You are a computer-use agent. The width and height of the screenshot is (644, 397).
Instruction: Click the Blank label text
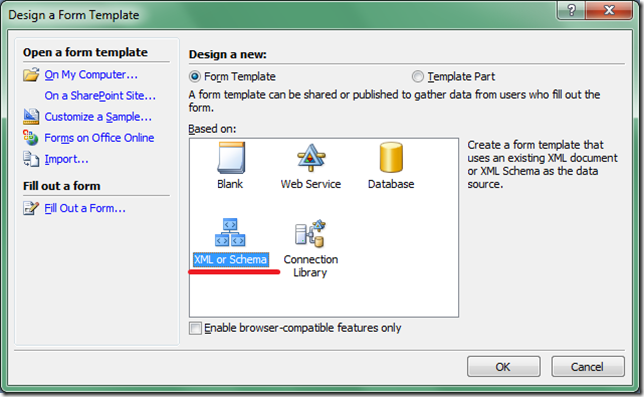point(230,184)
